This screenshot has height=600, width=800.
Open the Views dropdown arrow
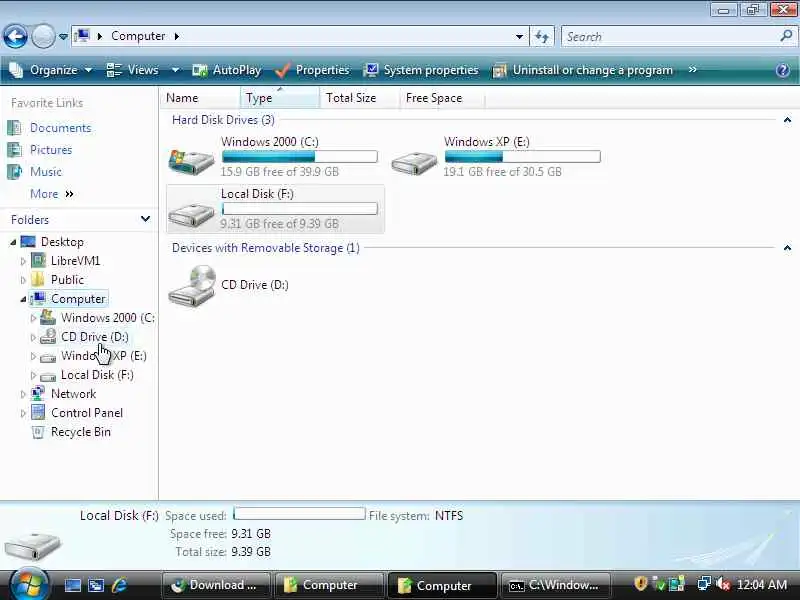point(176,70)
